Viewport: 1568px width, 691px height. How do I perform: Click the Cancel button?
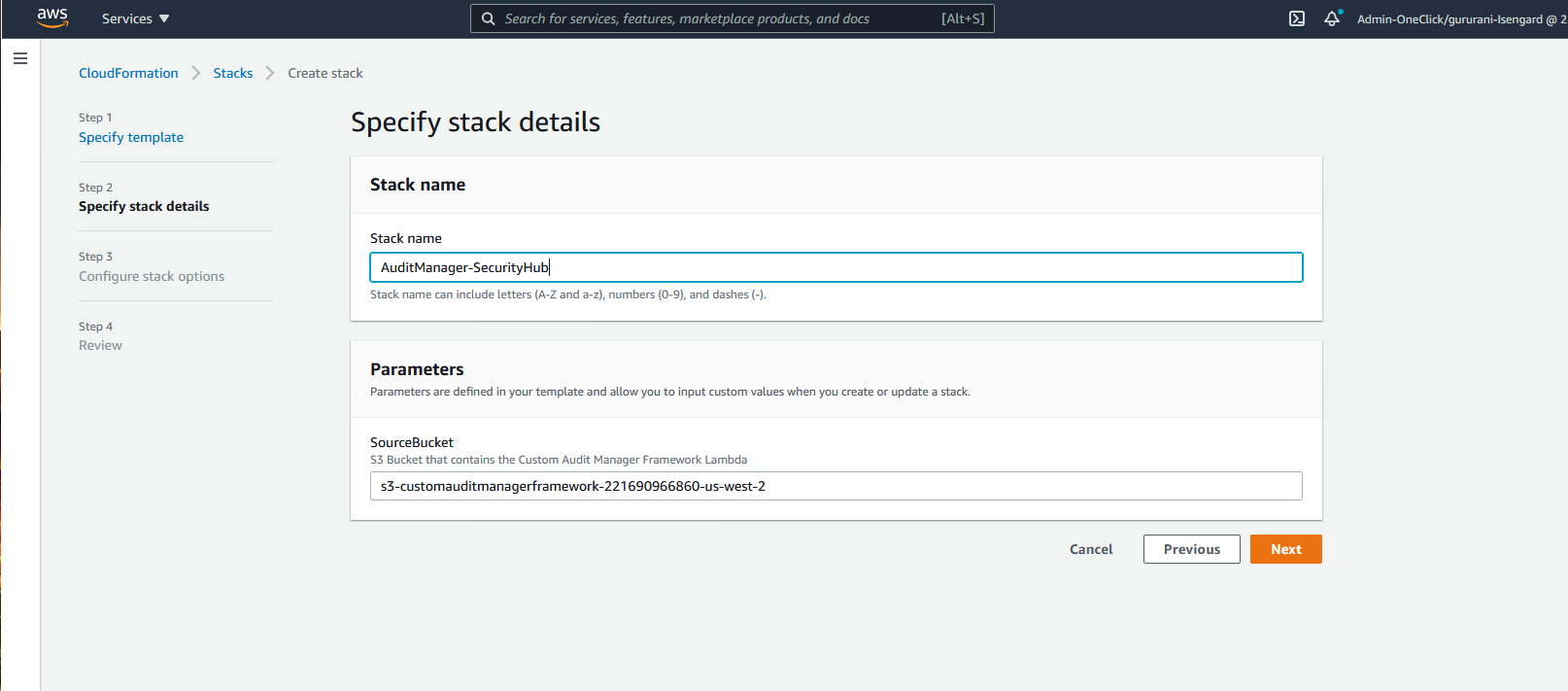[1091, 549]
